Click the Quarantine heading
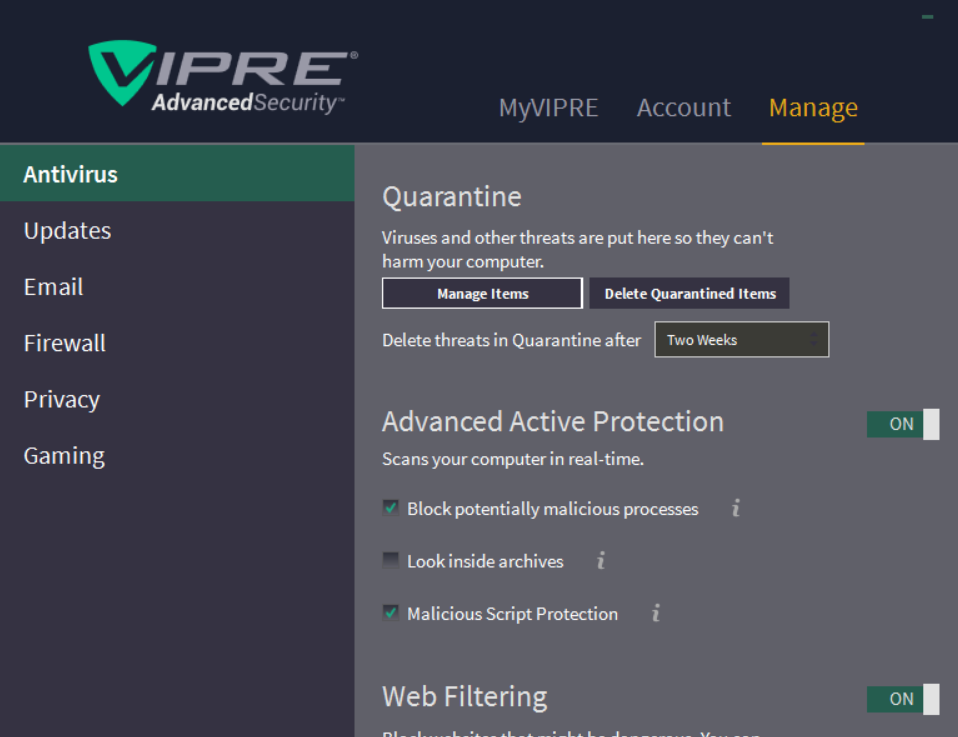The width and height of the screenshot is (958, 737). point(452,197)
